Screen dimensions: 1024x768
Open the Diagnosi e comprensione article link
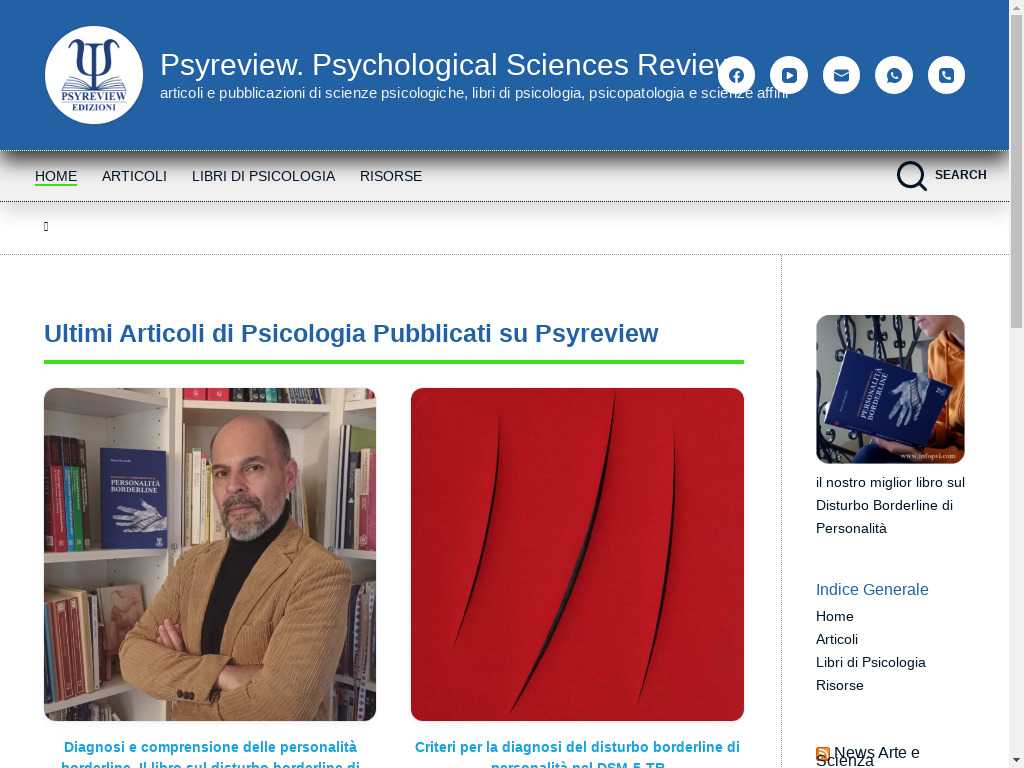pos(210,748)
